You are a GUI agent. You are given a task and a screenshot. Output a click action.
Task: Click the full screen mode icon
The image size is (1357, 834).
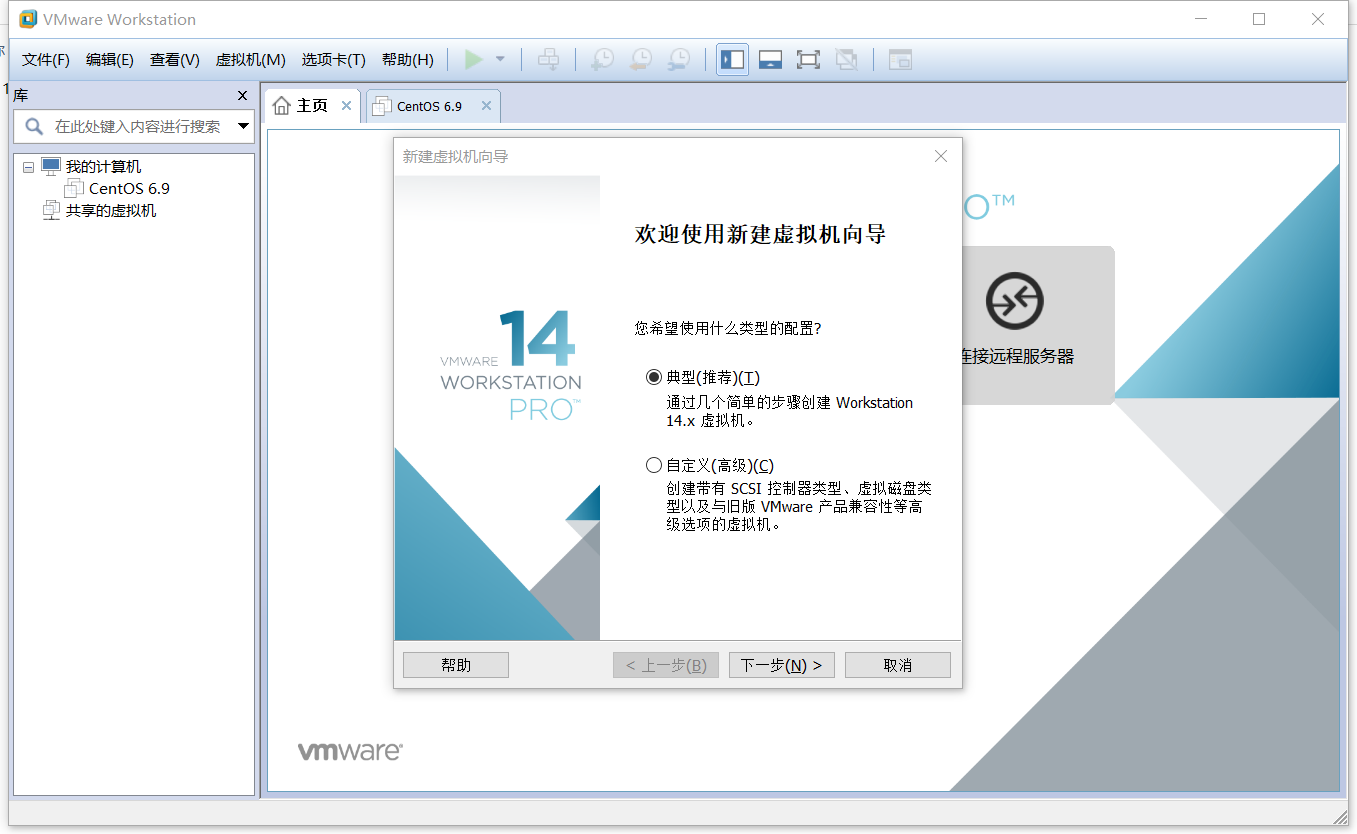[x=808, y=60]
